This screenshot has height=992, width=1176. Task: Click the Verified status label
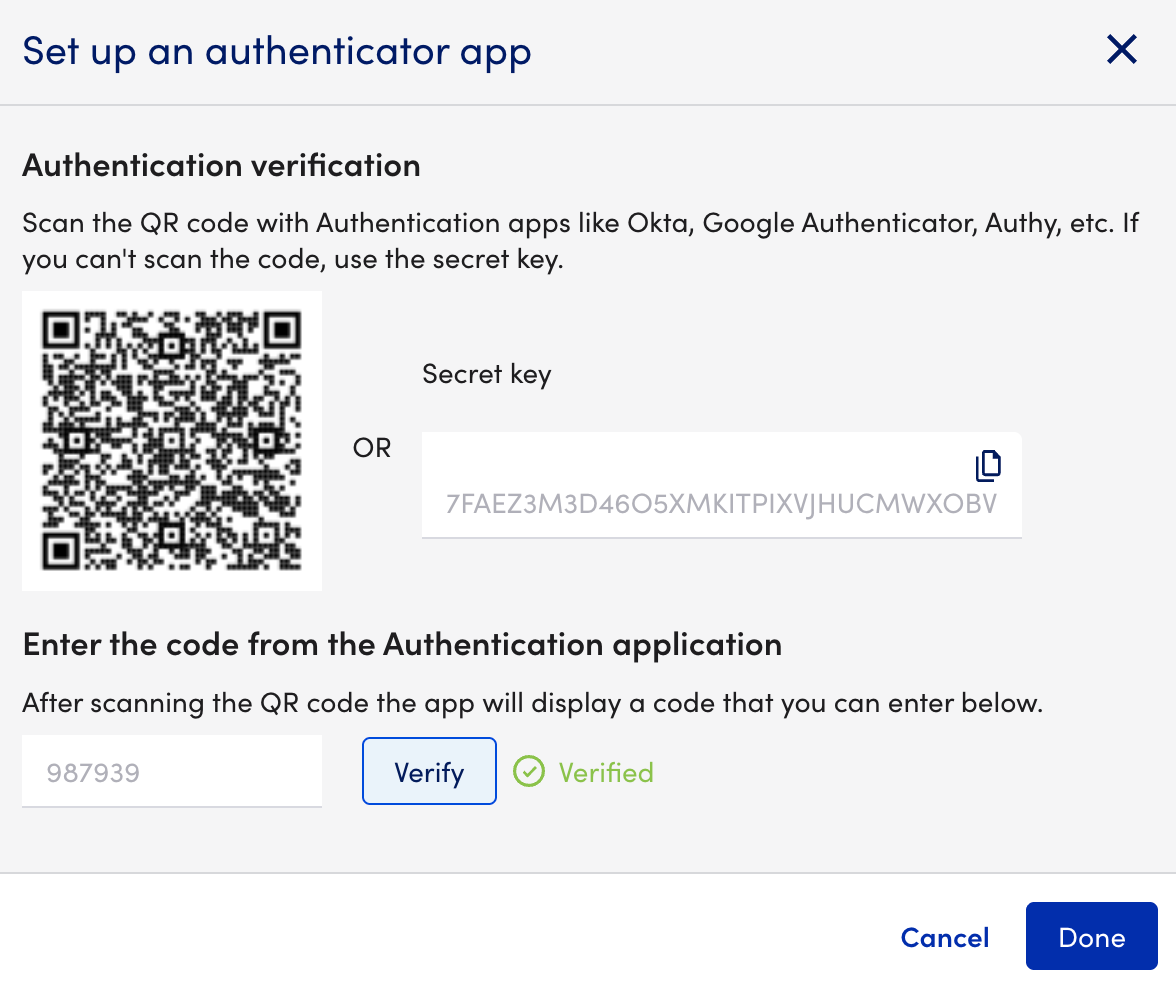pos(604,771)
